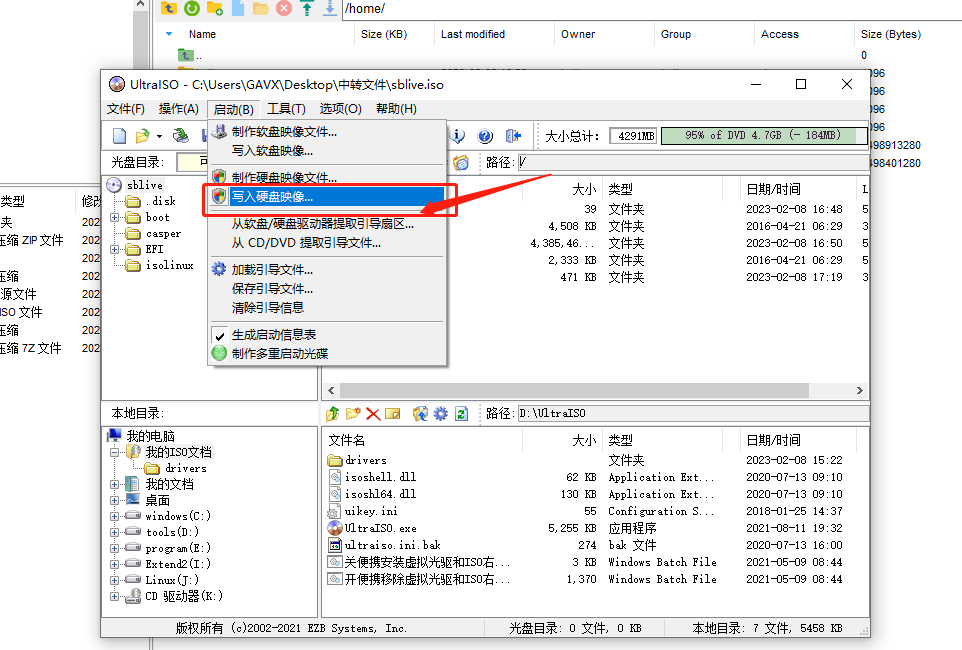Expand the CD 驱动器(K:) node
Viewport: 962px width, 650px height.
click(x=115, y=596)
